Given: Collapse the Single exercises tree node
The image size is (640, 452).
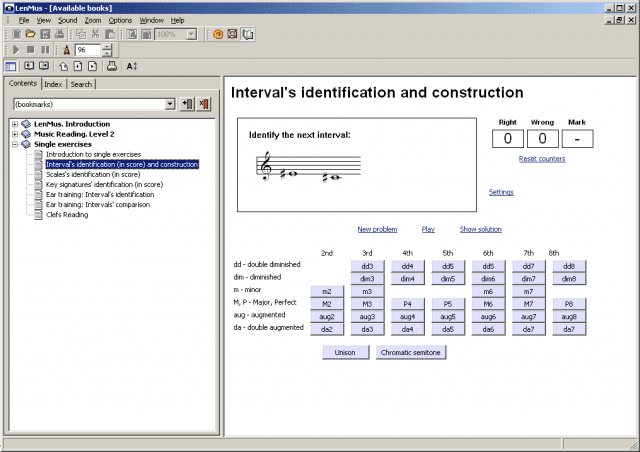Looking at the screenshot, I should click(x=14, y=144).
